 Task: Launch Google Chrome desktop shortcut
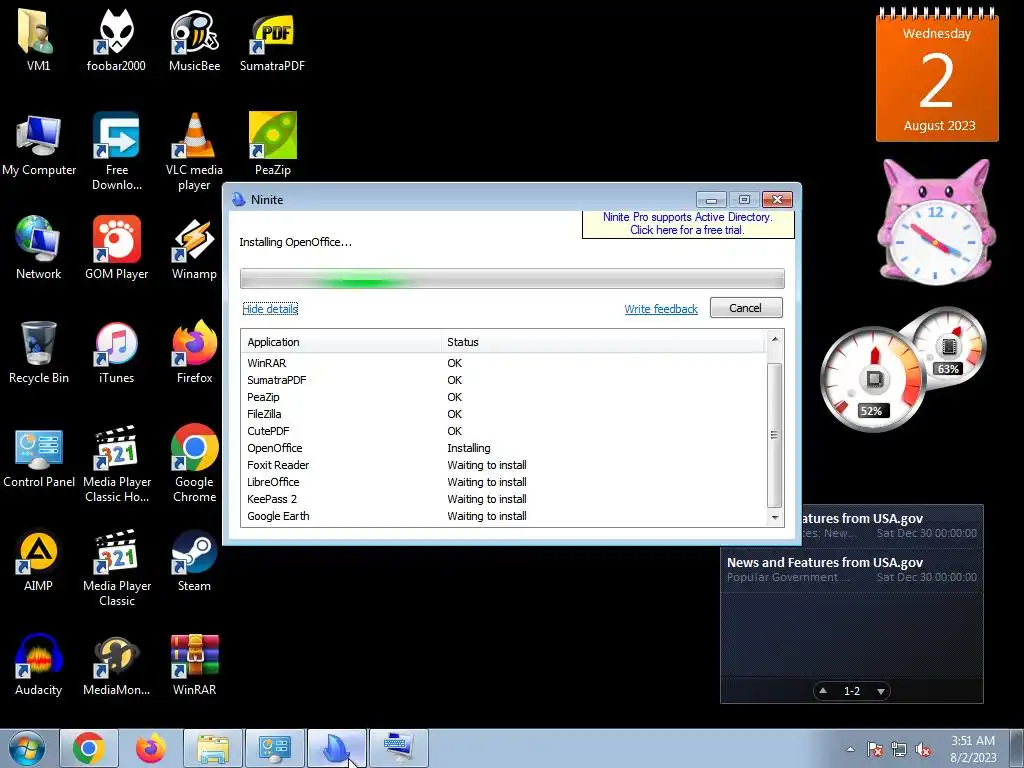click(194, 464)
